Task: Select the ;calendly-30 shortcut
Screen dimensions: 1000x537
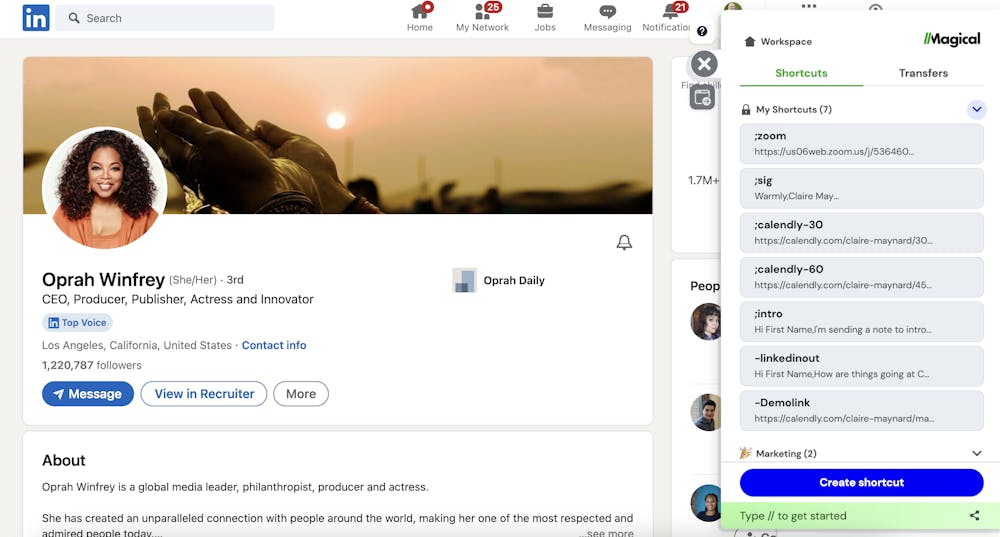Action: click(x=862, y=233)
